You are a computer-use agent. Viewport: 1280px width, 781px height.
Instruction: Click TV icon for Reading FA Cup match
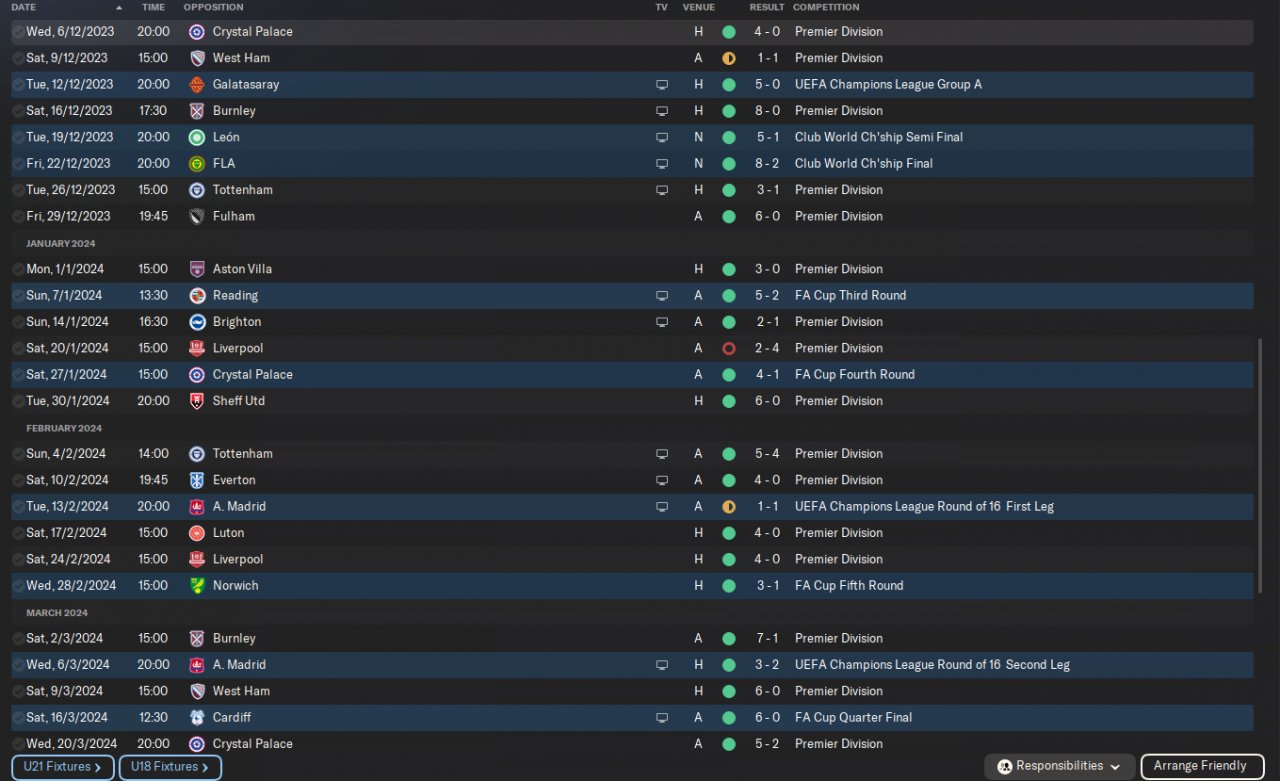(x=661, y=296)
